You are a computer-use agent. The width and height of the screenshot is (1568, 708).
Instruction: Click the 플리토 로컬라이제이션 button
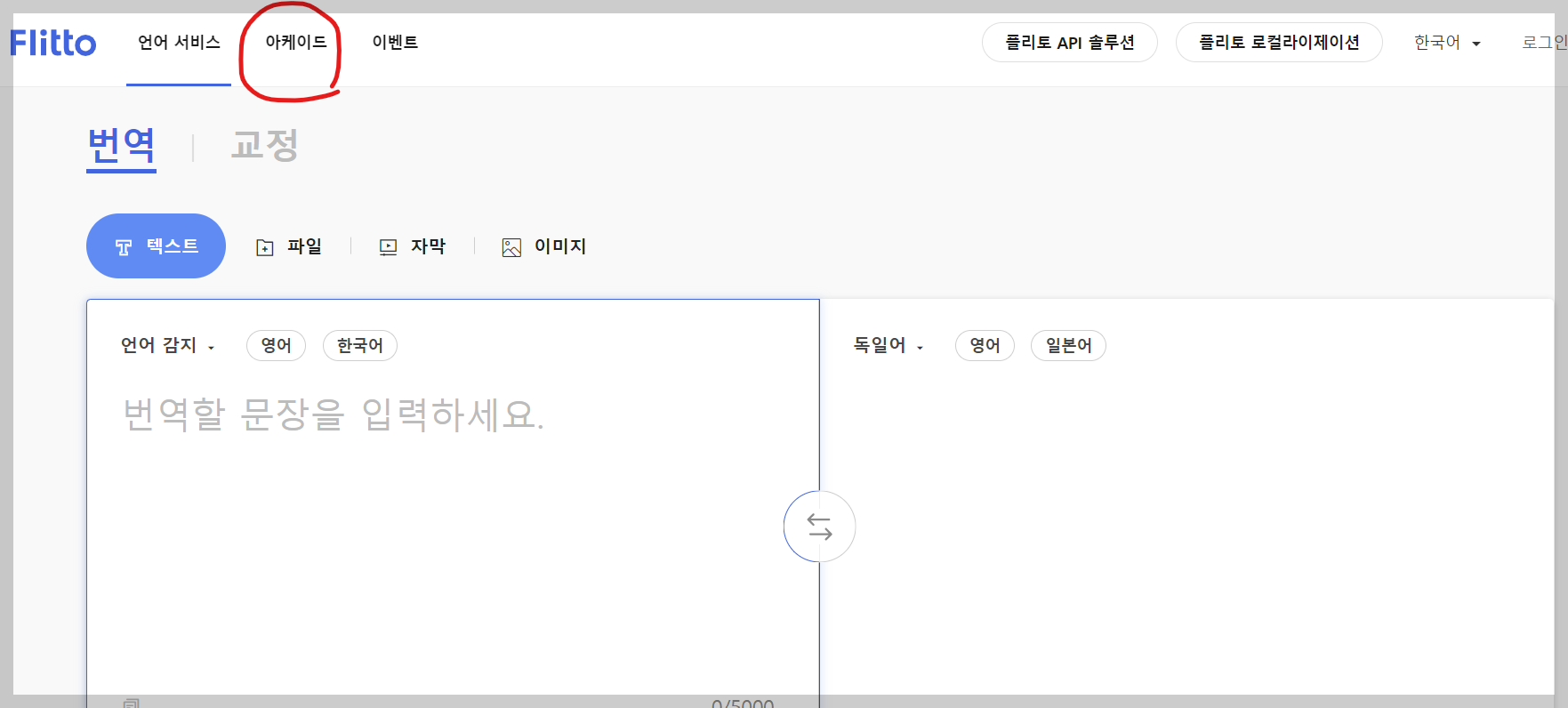click(1279, 43)
